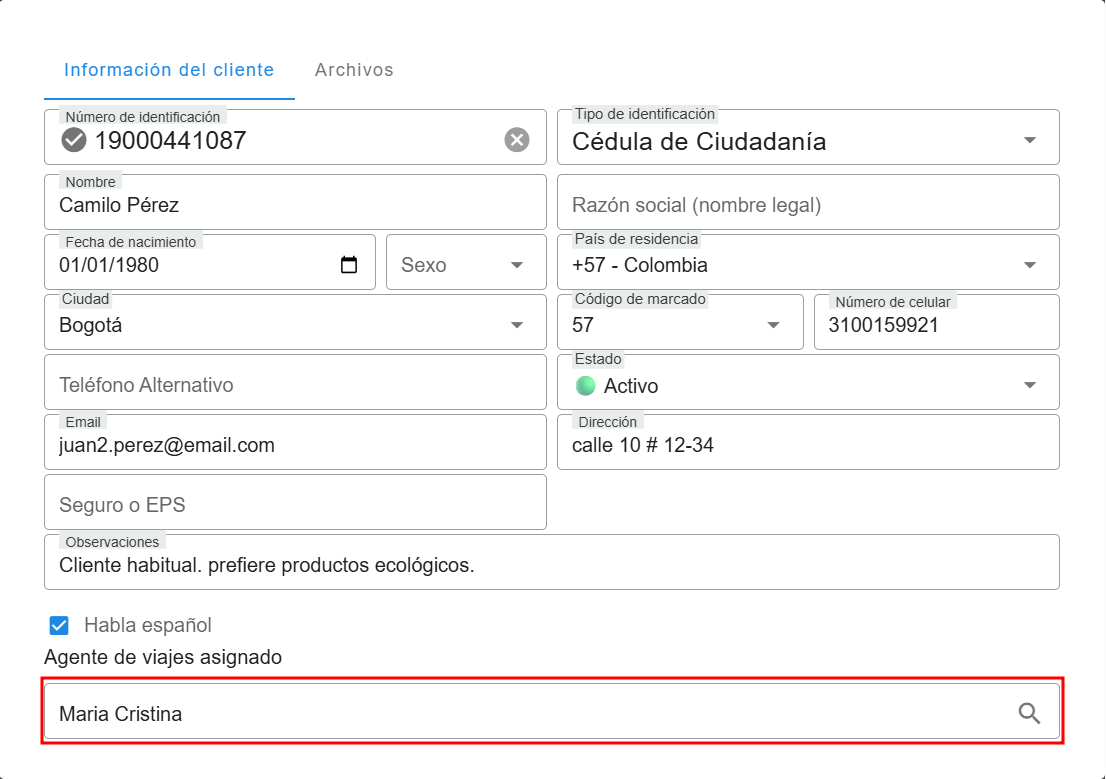
Task: Open the Estado dropdown arrow
Action: click(1030, 386)
